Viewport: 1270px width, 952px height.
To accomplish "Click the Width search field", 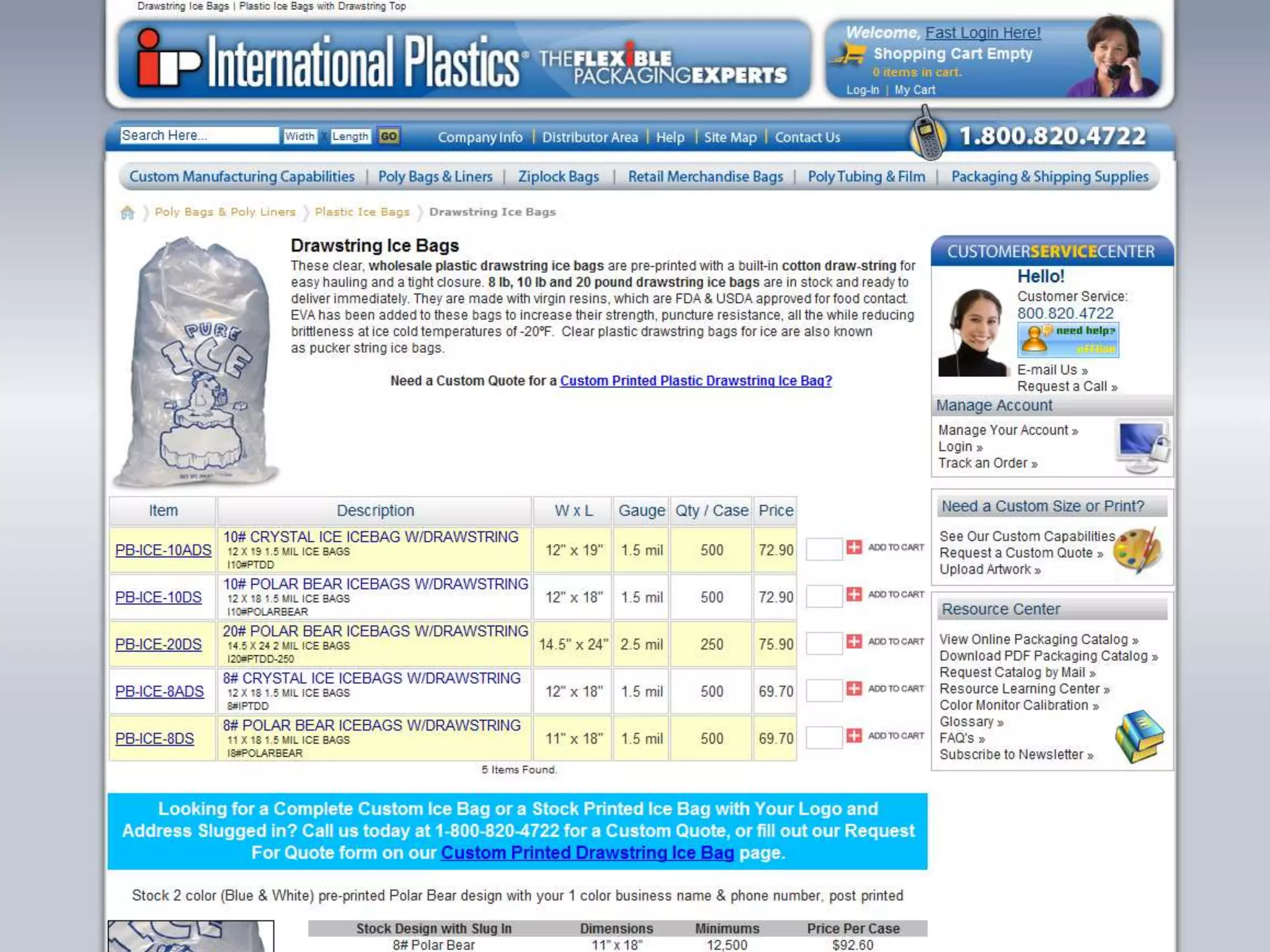I will tap(300, 136).
